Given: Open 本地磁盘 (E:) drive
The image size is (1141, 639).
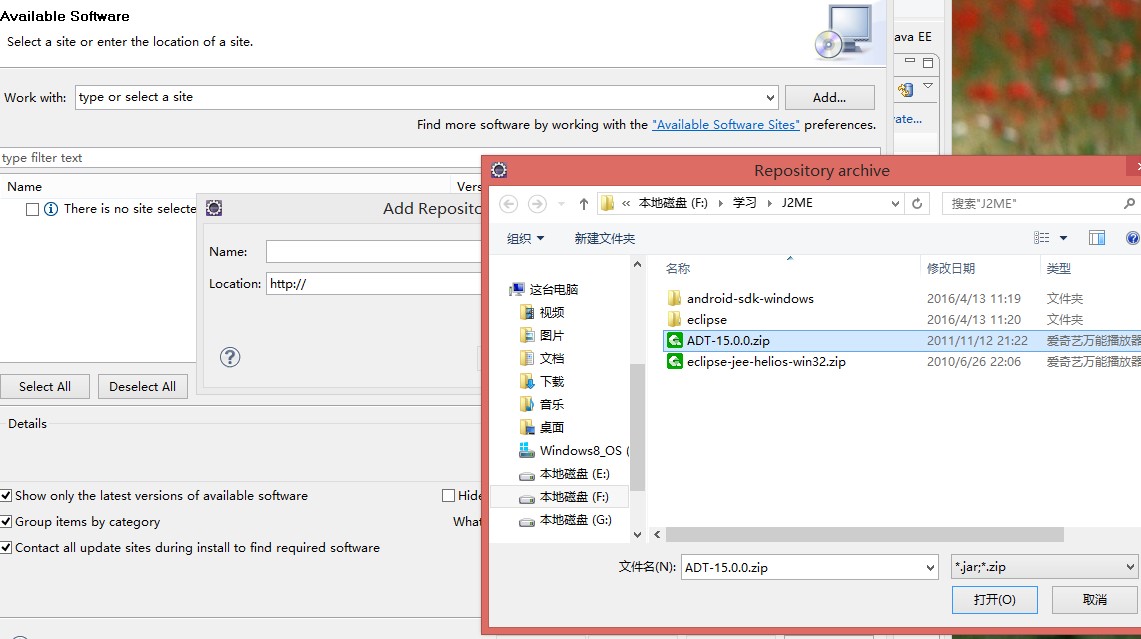Looking at the screenshot, I should (x=565, y=474).
